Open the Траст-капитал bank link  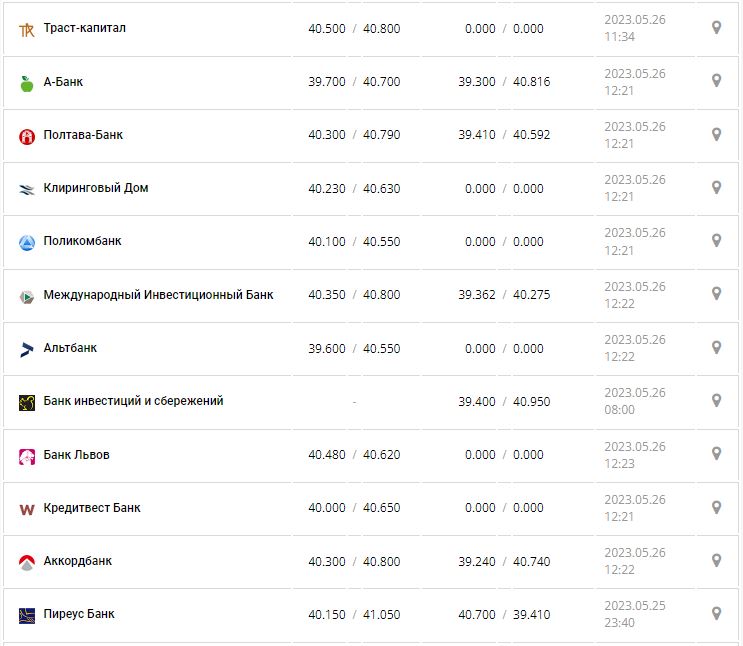click(85, 28)
